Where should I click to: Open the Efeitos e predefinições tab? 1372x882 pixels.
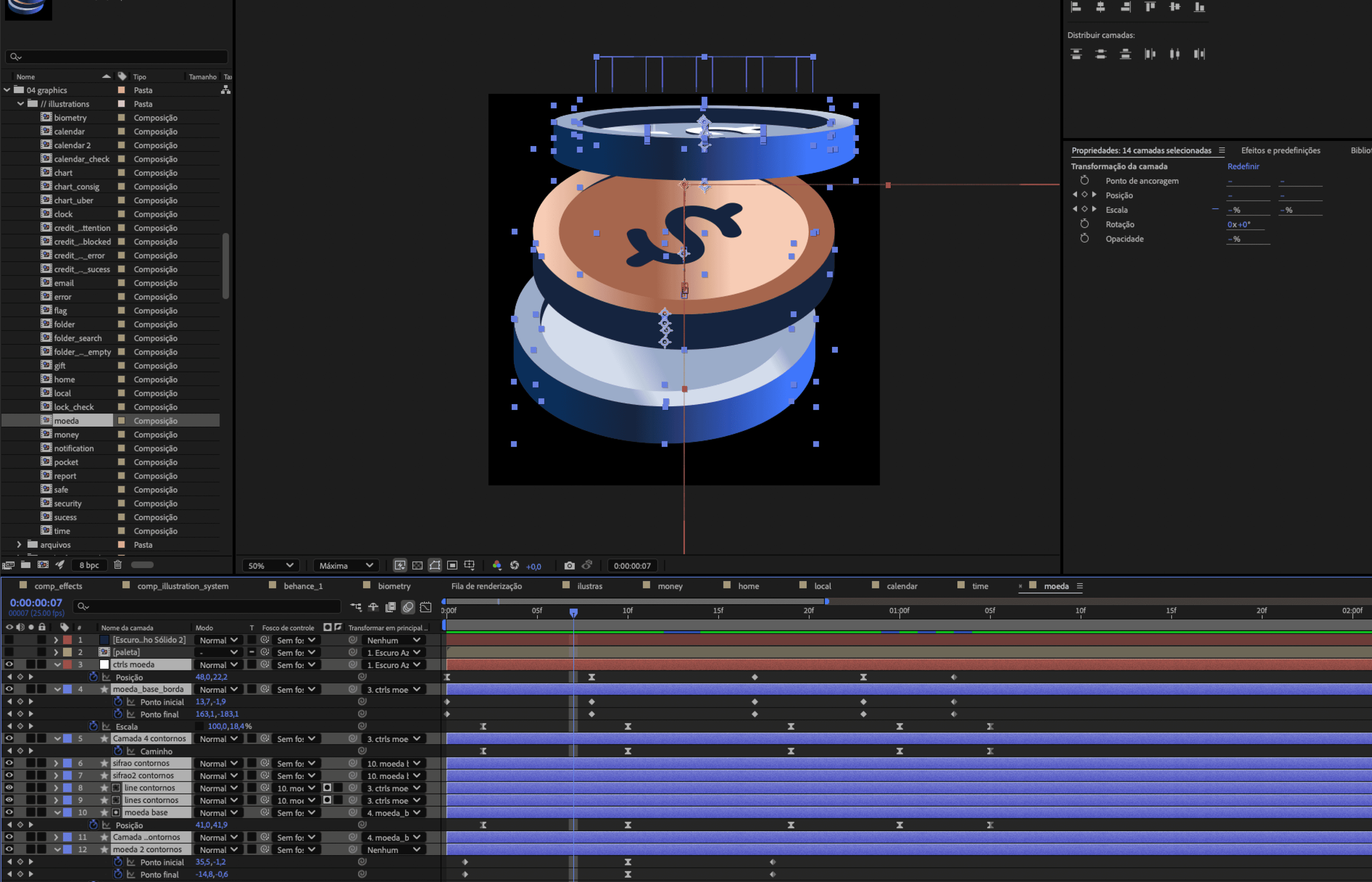(x=1280, y=150)
